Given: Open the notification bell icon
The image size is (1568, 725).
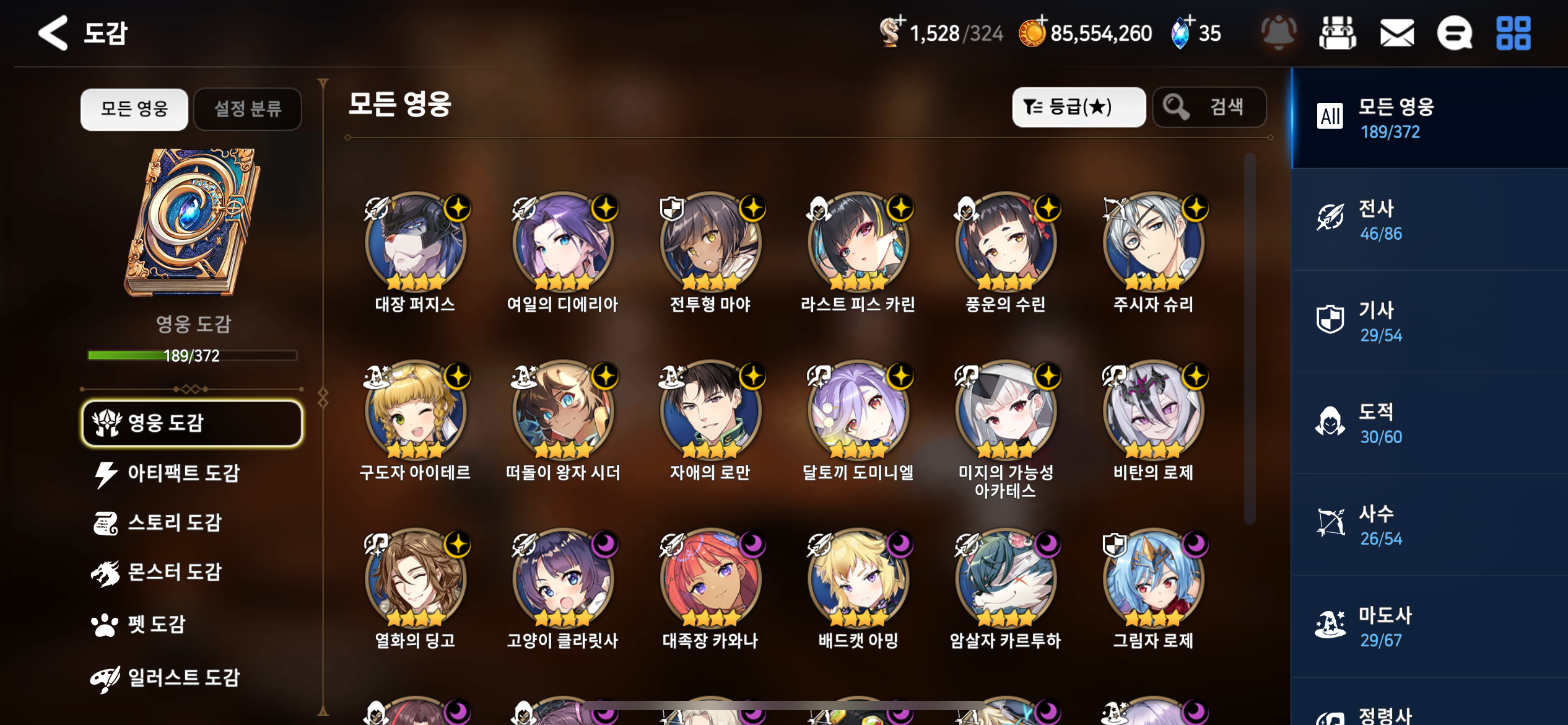Looking at the screenshot, I should pos(1278,32).
